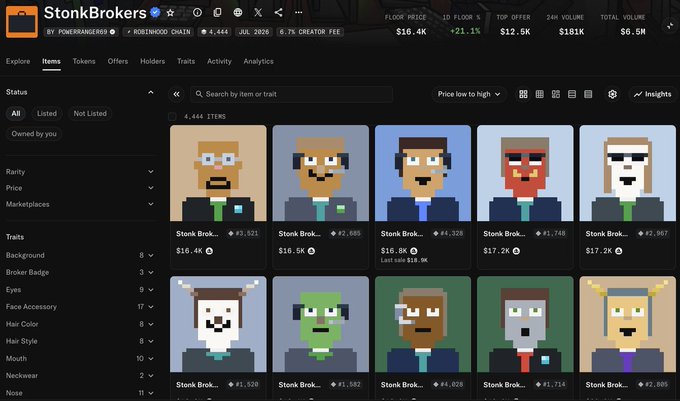Click the 4,444 item count badge
Image resolution: width=680 pixels, height=401 pixels.
215,32
